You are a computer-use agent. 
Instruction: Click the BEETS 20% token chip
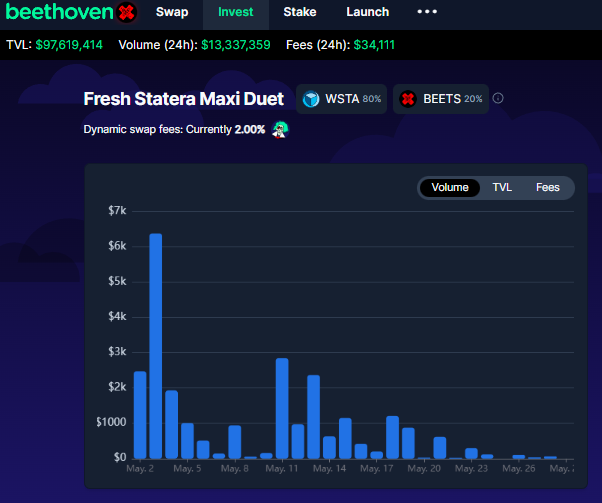(x=441, y=99)
